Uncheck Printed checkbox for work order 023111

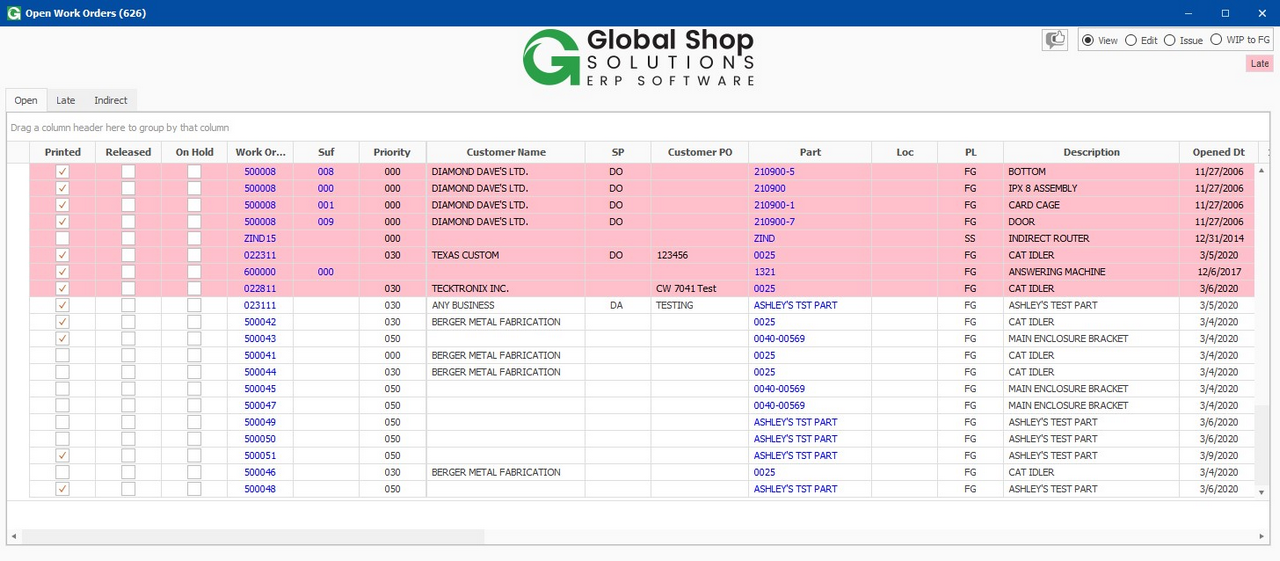coord(62,305)
